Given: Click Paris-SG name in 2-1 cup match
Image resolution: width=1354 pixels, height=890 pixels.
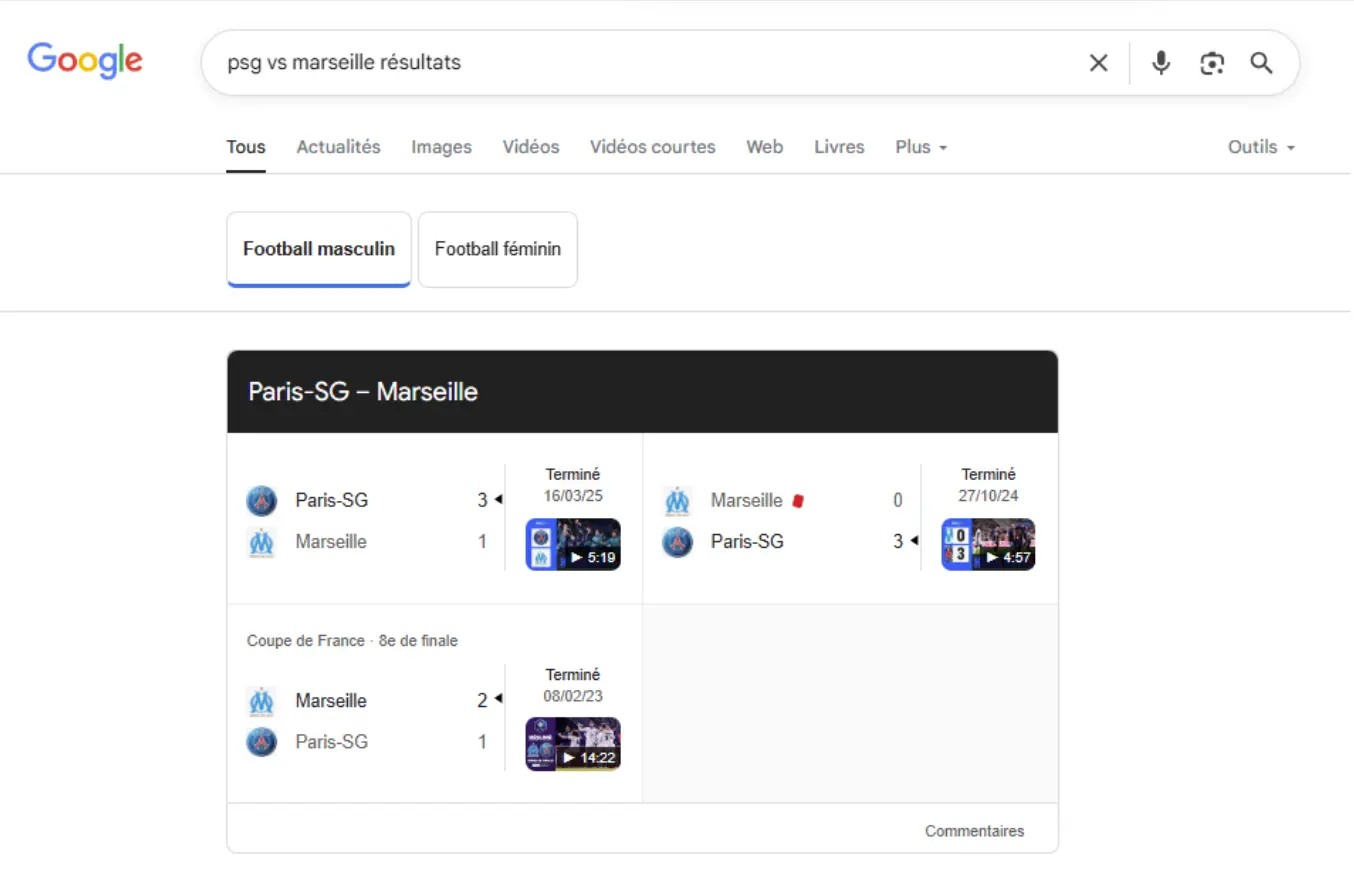Looking at the screenshot, I should pyautogui.click(x=332, y=742).
